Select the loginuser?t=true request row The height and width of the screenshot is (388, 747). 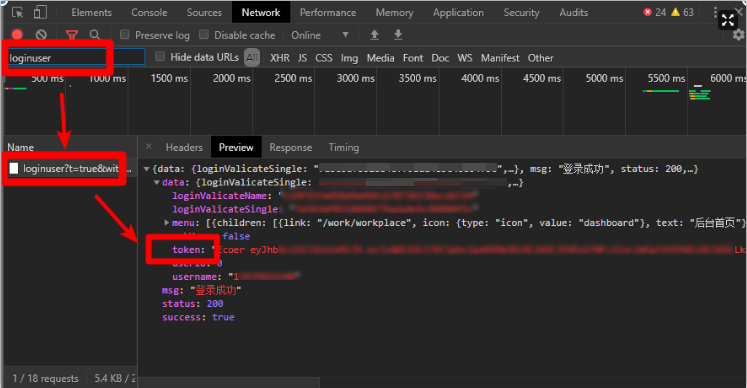pyautogui.click(x=70, y=168)
